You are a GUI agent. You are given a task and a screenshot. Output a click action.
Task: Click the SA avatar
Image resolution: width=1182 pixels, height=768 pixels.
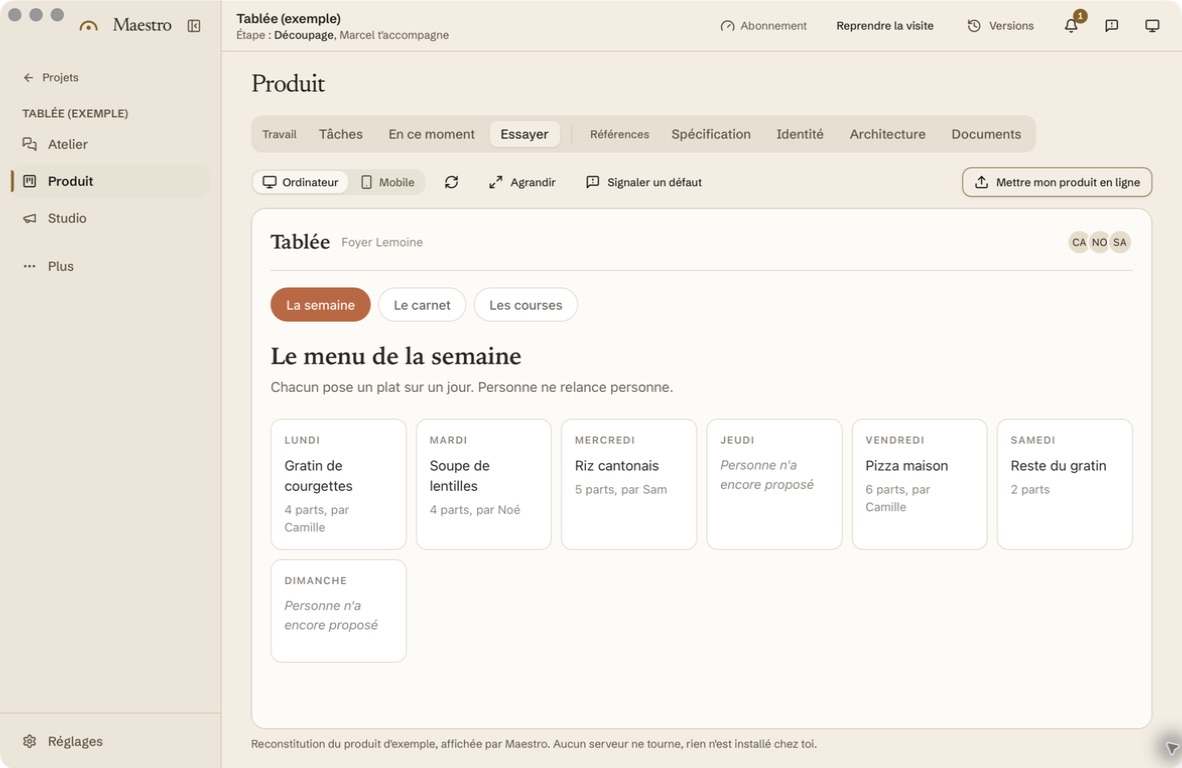click(1120, 243)
